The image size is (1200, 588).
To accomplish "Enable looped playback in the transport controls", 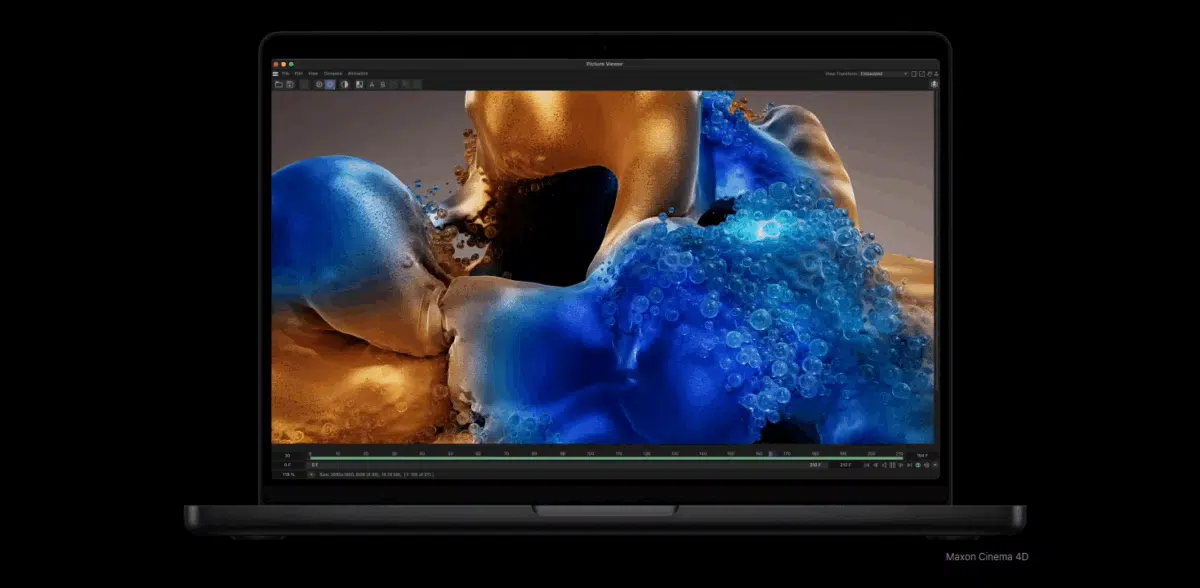I will [917, 465].
